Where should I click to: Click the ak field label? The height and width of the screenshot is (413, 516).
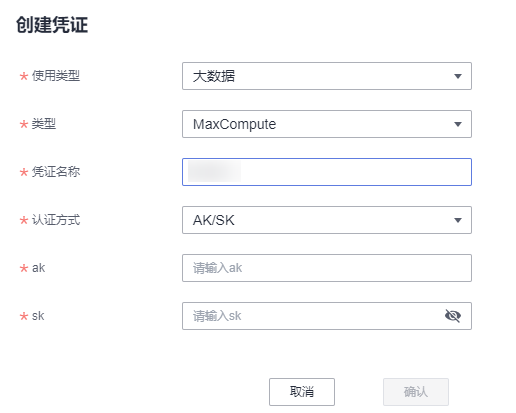click(38, 268)
